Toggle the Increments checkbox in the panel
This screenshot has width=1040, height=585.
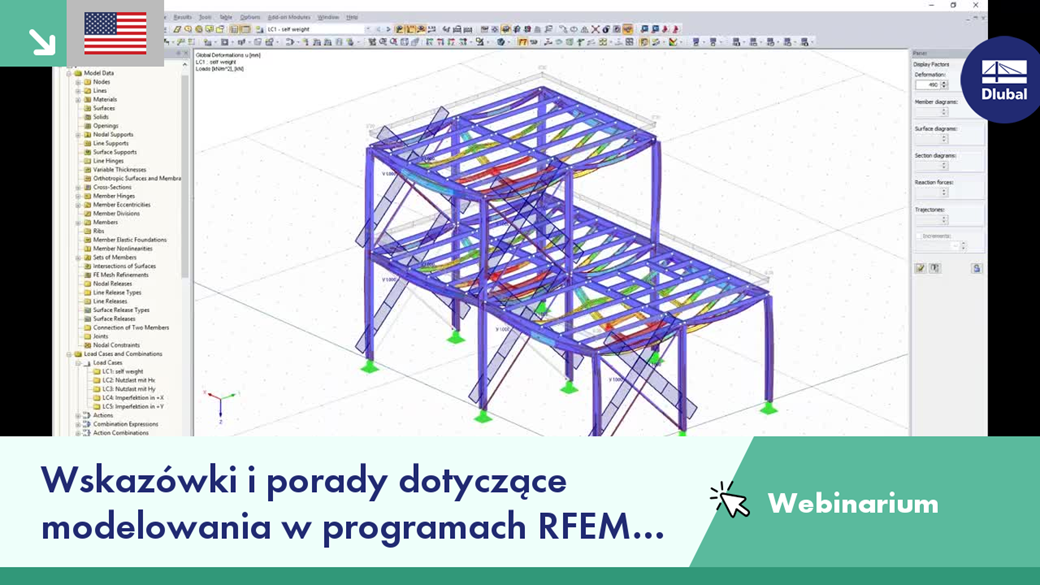pos(919,236)
